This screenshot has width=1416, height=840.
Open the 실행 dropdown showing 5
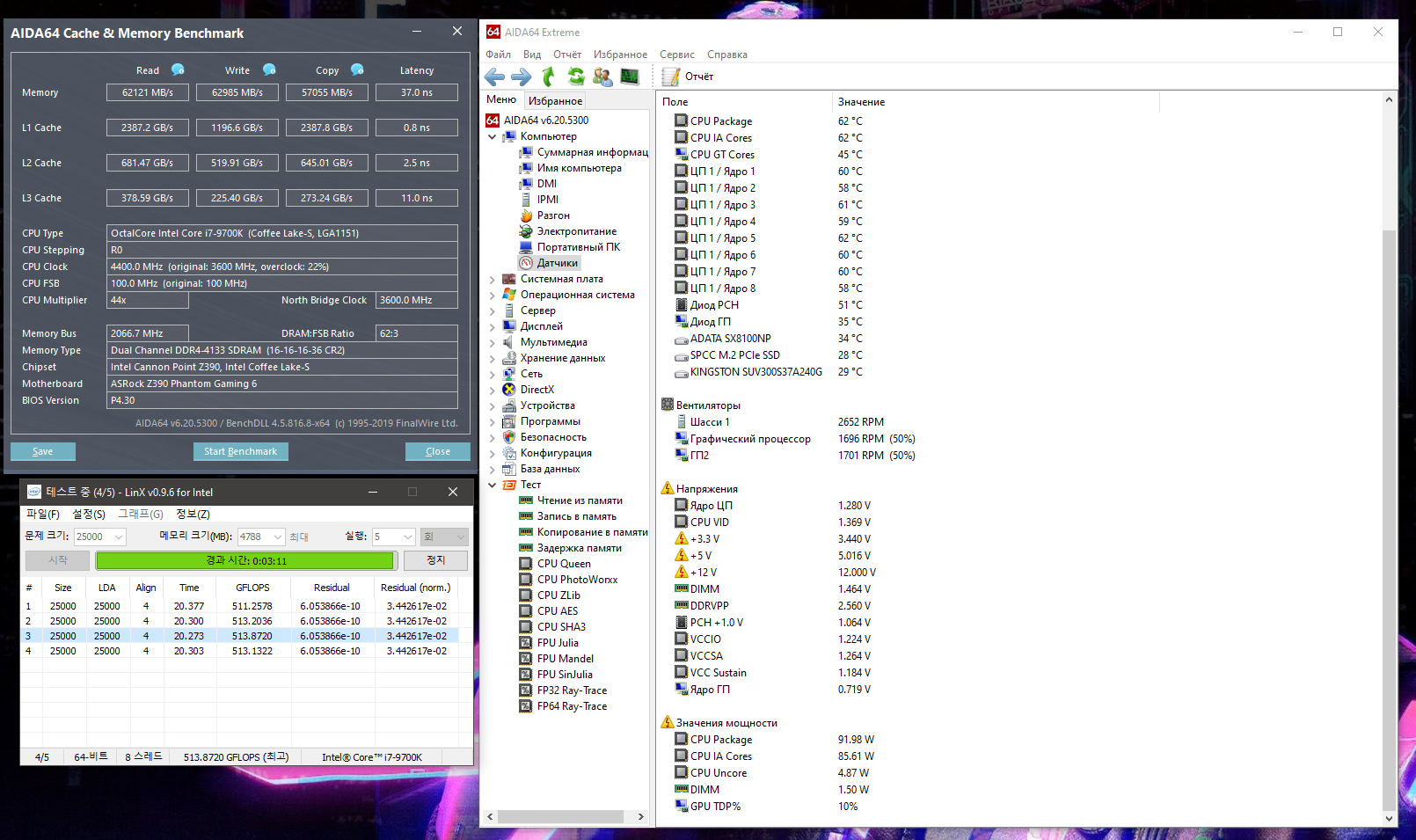(393, 537)
